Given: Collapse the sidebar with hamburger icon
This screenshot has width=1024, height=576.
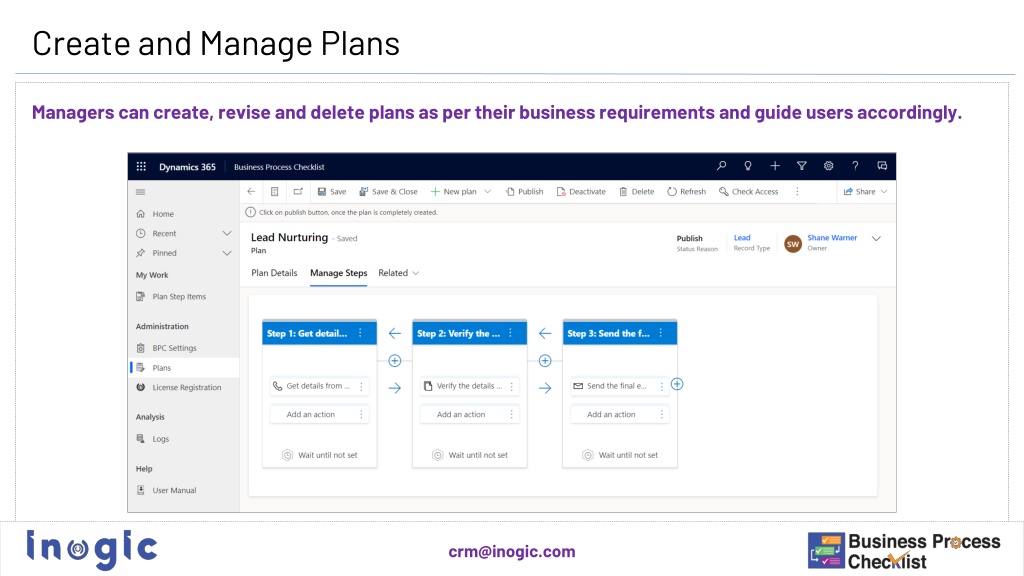Looking at the screenshot, I should pyautogui.click(x=140, y=192).
